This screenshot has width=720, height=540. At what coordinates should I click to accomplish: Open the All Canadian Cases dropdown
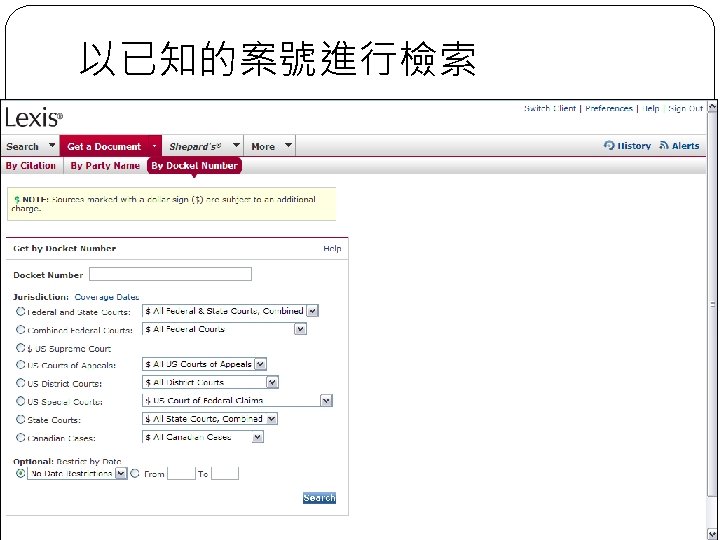(x=203, y=437)
